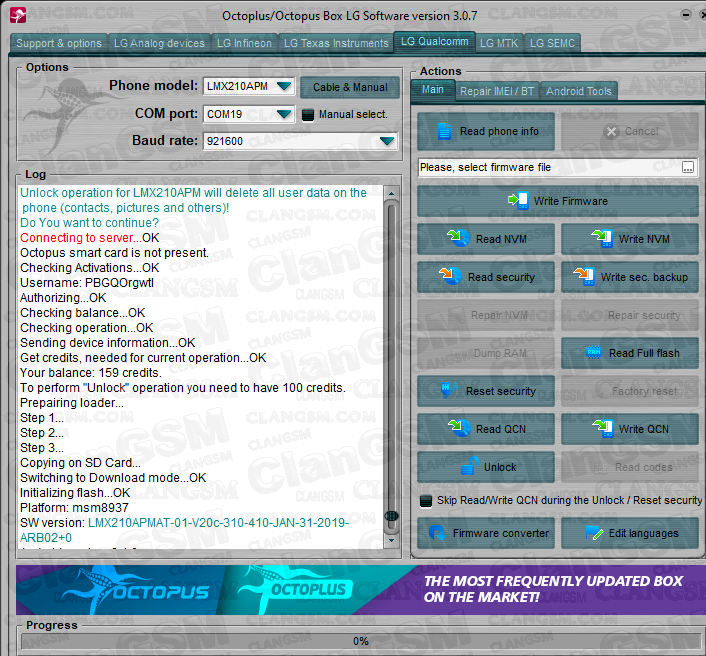Click the Write Firmware label
Viewport: 706px width, 656px height.
(570, 201)
